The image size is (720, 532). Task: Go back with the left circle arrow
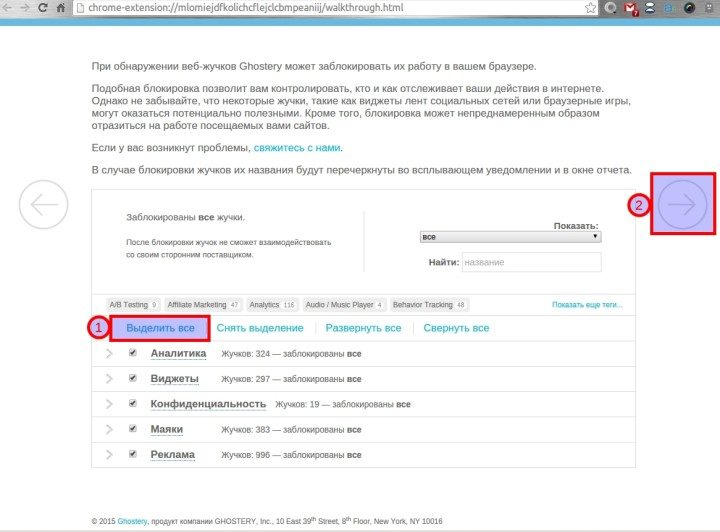coord(44,204)
